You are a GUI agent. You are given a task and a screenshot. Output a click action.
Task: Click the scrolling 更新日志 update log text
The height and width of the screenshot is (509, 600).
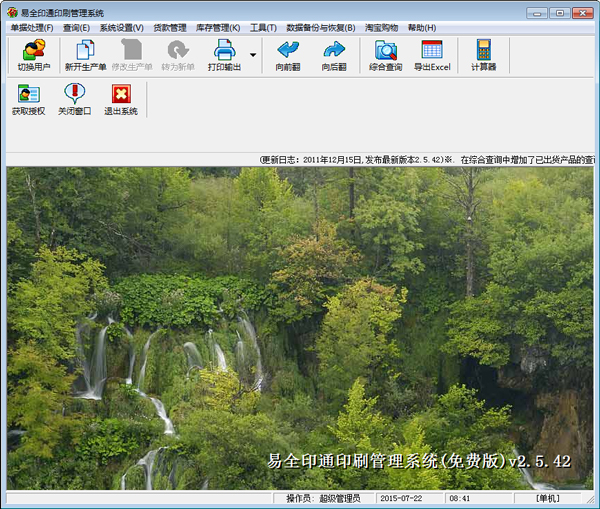point(427,160)
